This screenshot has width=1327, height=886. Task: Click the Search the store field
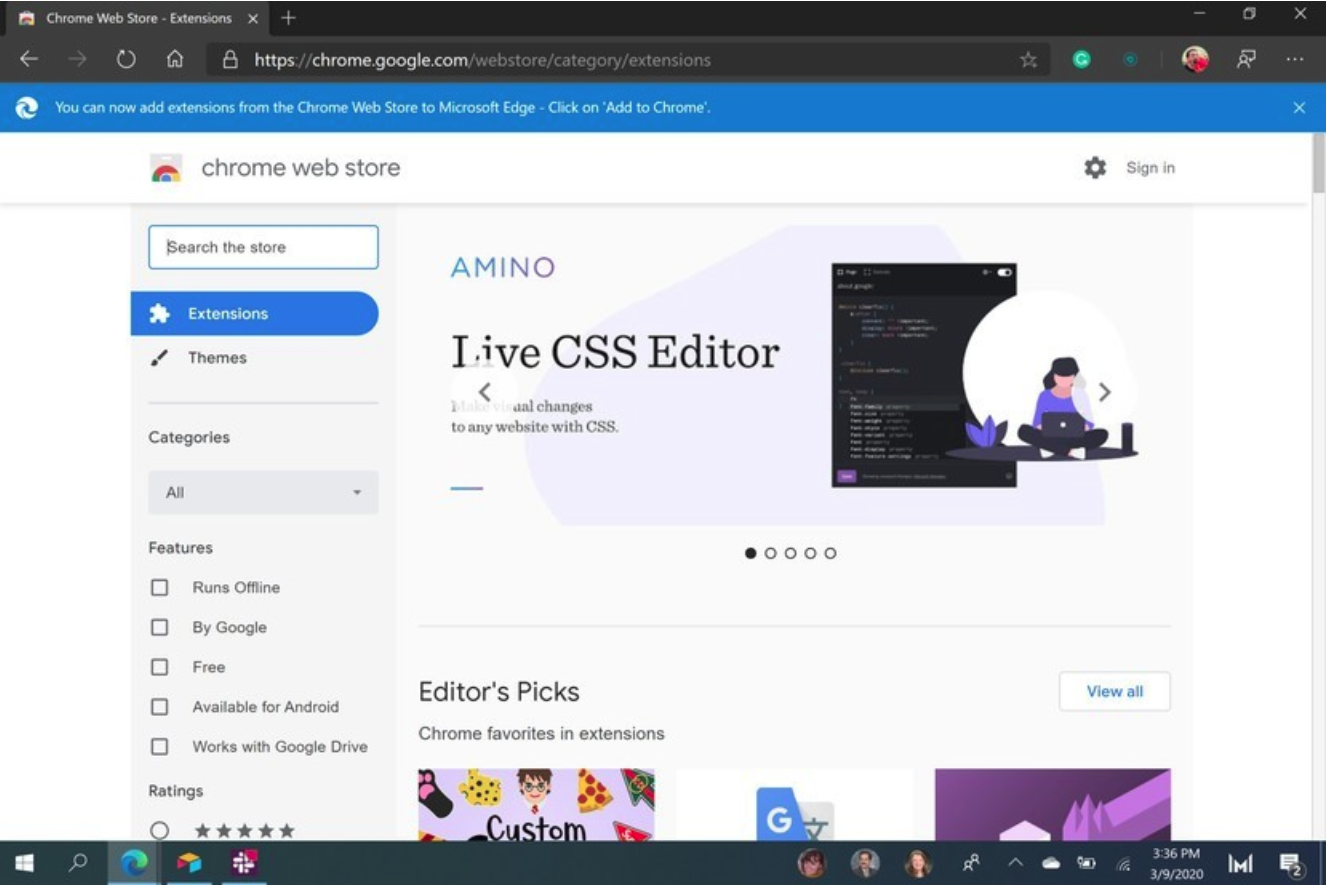point(262,247)
